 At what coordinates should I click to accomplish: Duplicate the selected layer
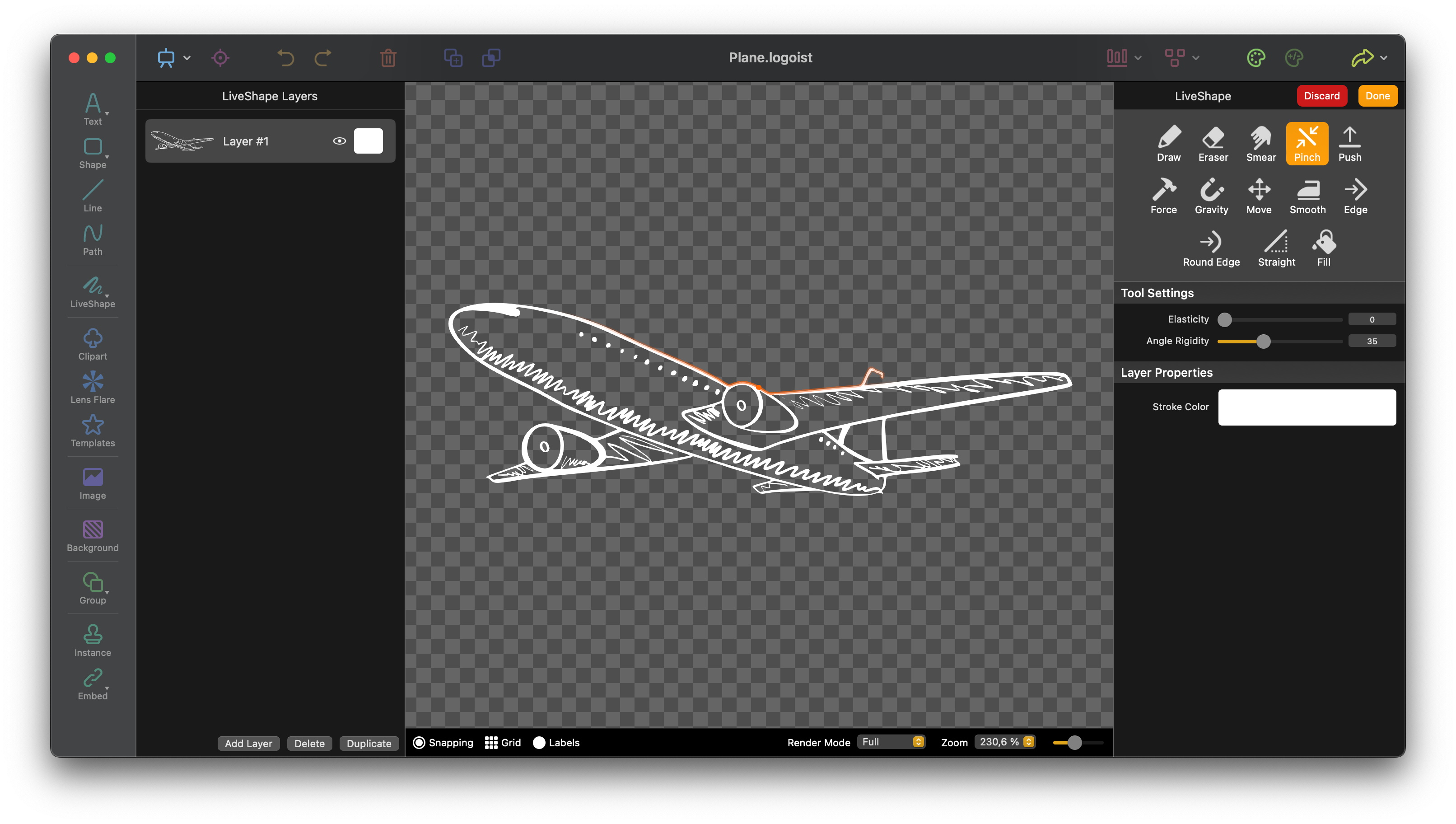tap(369, 743)
